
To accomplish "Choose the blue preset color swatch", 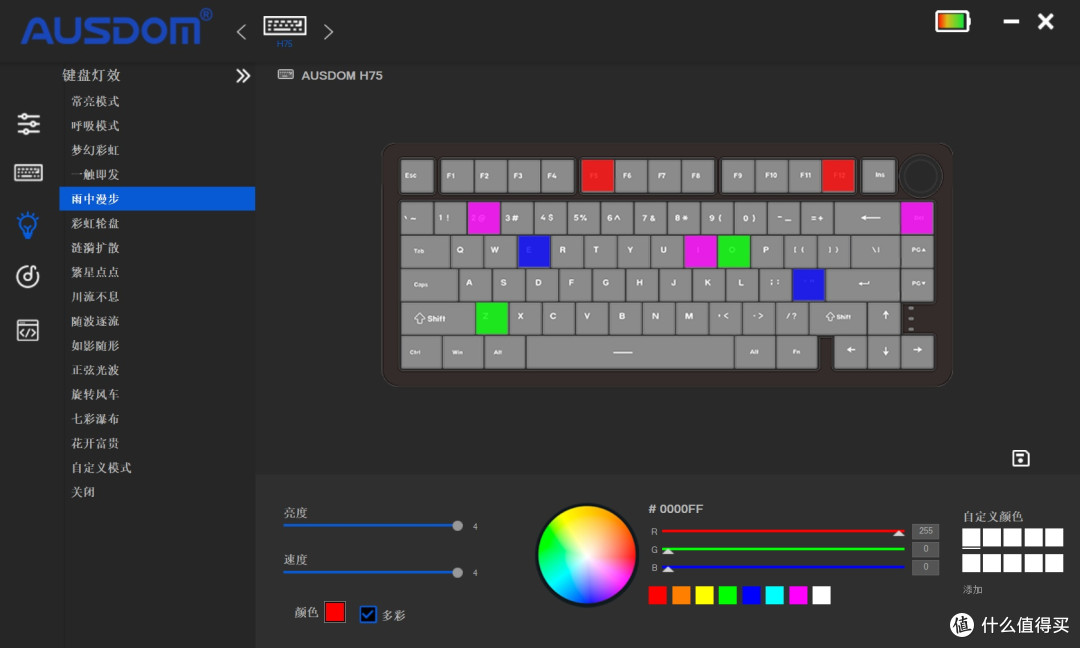I will click(x=751, y=595).
